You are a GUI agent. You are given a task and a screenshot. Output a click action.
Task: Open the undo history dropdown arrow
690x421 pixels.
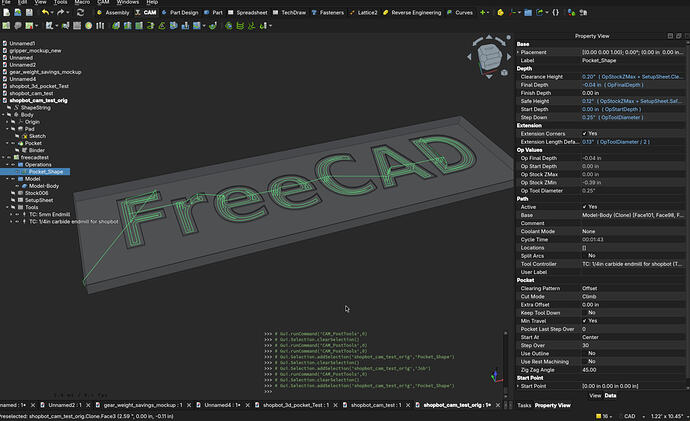coord(52,13)
